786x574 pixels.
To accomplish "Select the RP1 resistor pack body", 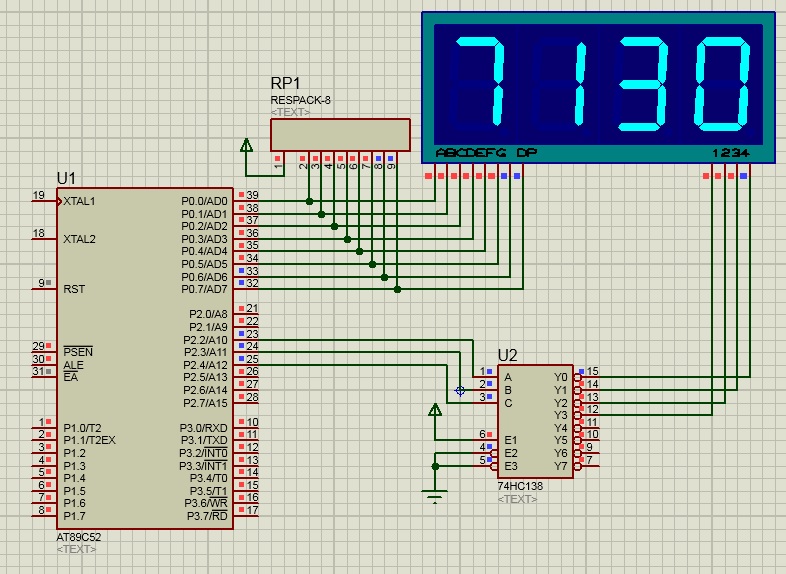I will pos(340,135).
